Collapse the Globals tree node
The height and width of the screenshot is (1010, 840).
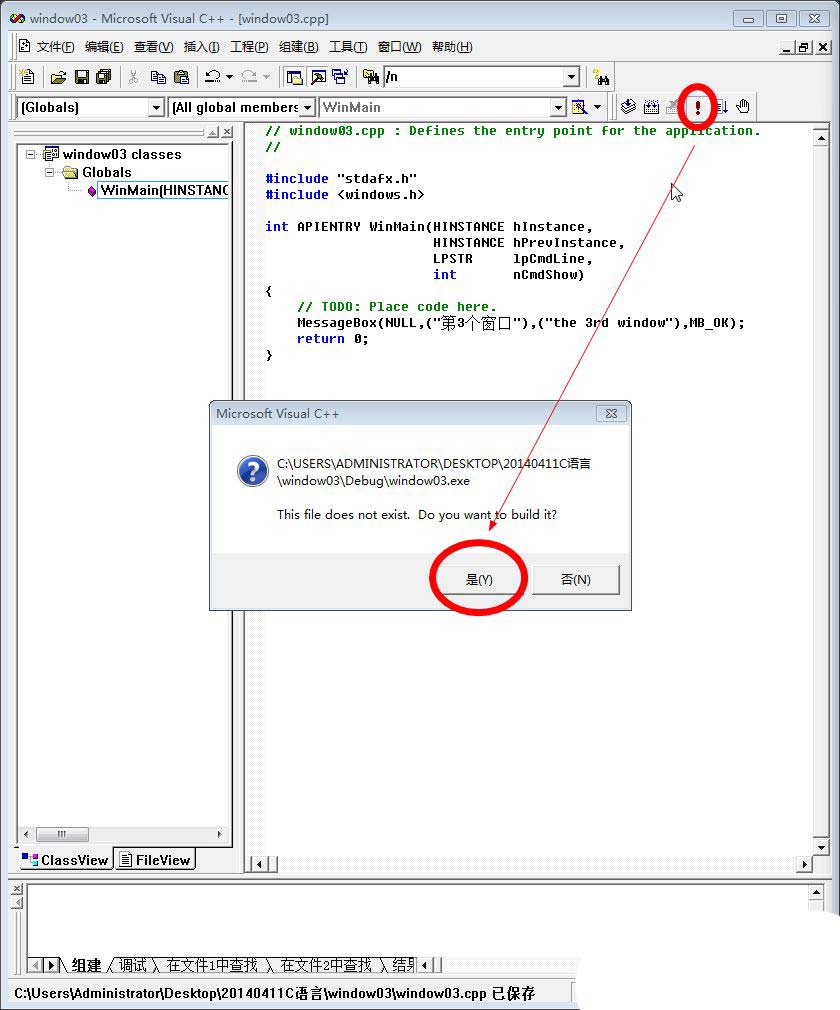[x=49, y=172]
